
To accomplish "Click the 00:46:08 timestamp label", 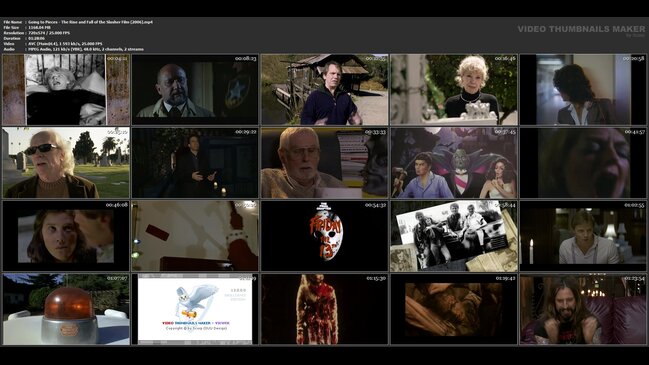I will (x=116, y=205).
